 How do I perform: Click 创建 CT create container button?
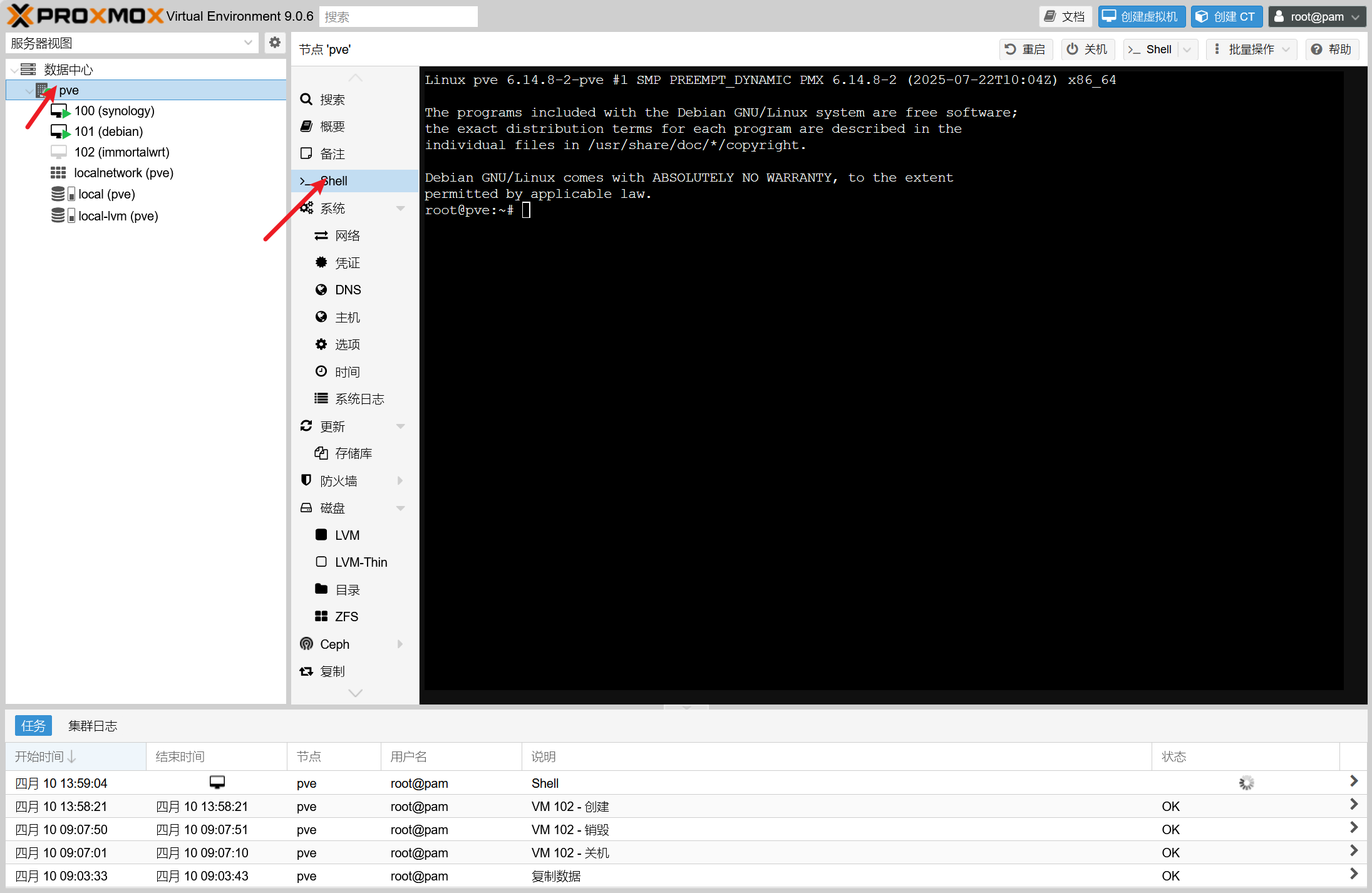click(x=1227, y=16)
